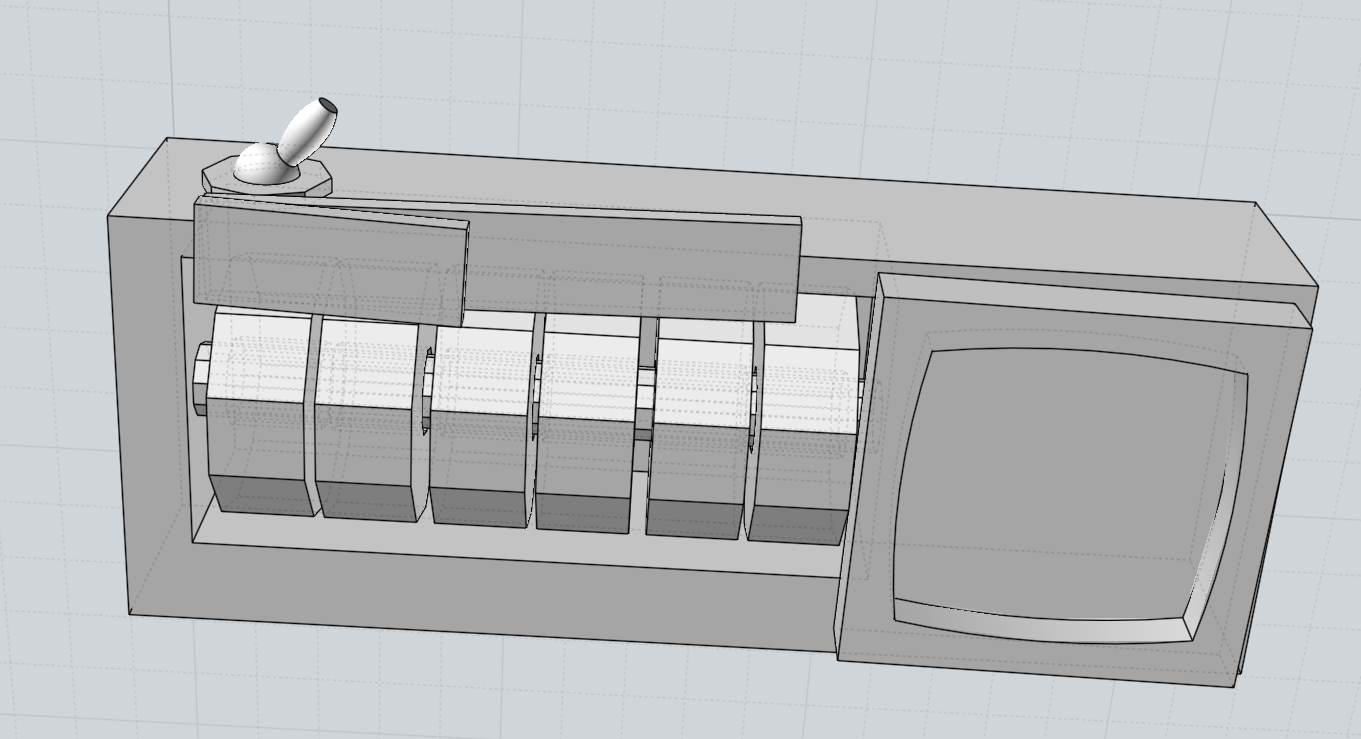Select the short overlapping plate at left
This screenshot has width=1361, height=739.
point(330,261)
